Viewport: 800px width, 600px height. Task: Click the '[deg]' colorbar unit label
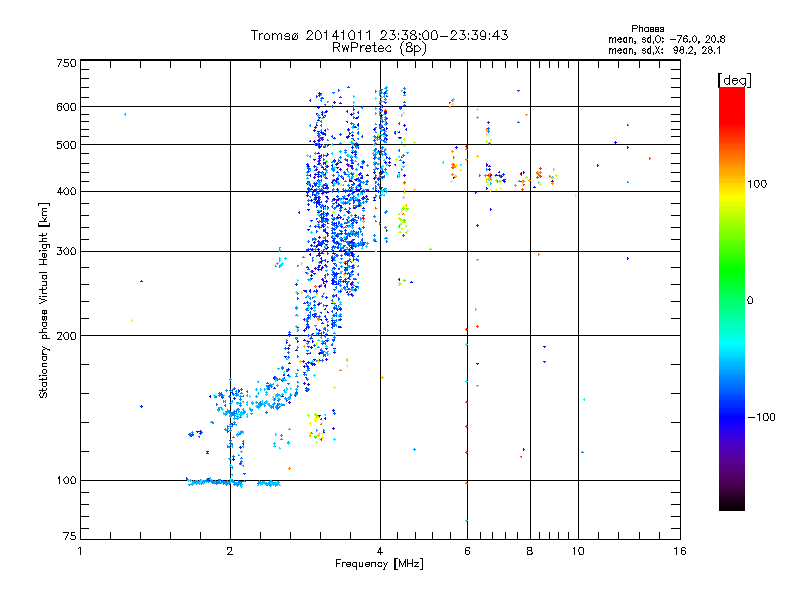pos(734,80)
